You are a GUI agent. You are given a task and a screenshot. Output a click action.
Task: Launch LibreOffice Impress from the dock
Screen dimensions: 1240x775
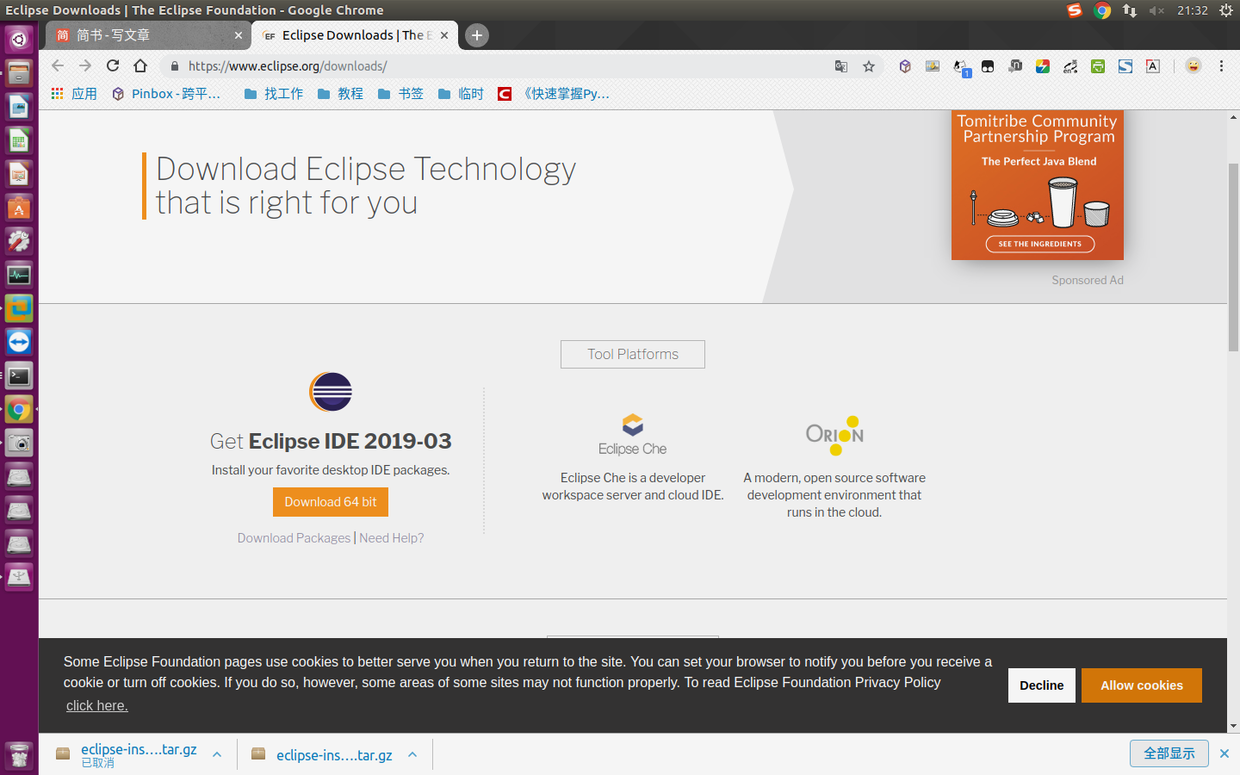click(19, 174)
